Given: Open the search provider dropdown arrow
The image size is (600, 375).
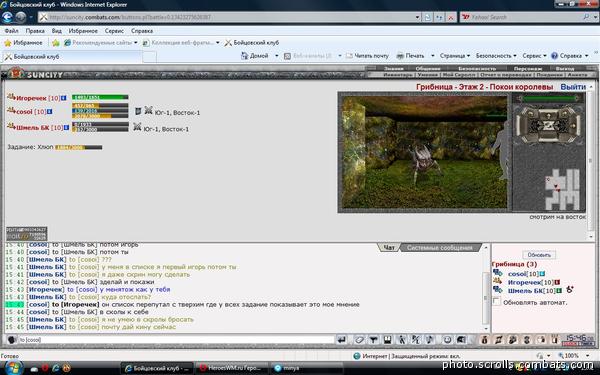Looking at the screenshot, I should [594, 17].
